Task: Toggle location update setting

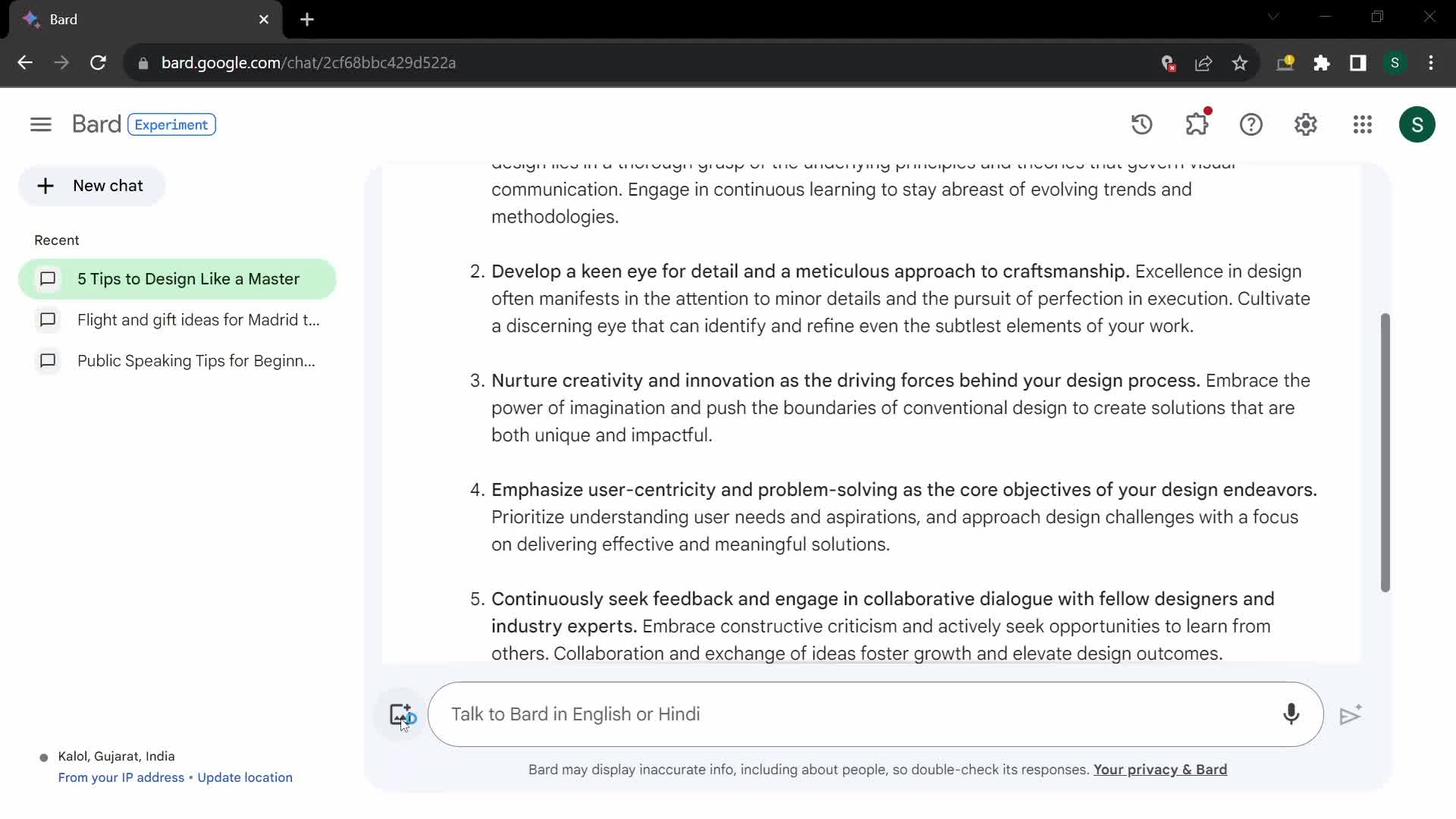Action: (245, 777)
